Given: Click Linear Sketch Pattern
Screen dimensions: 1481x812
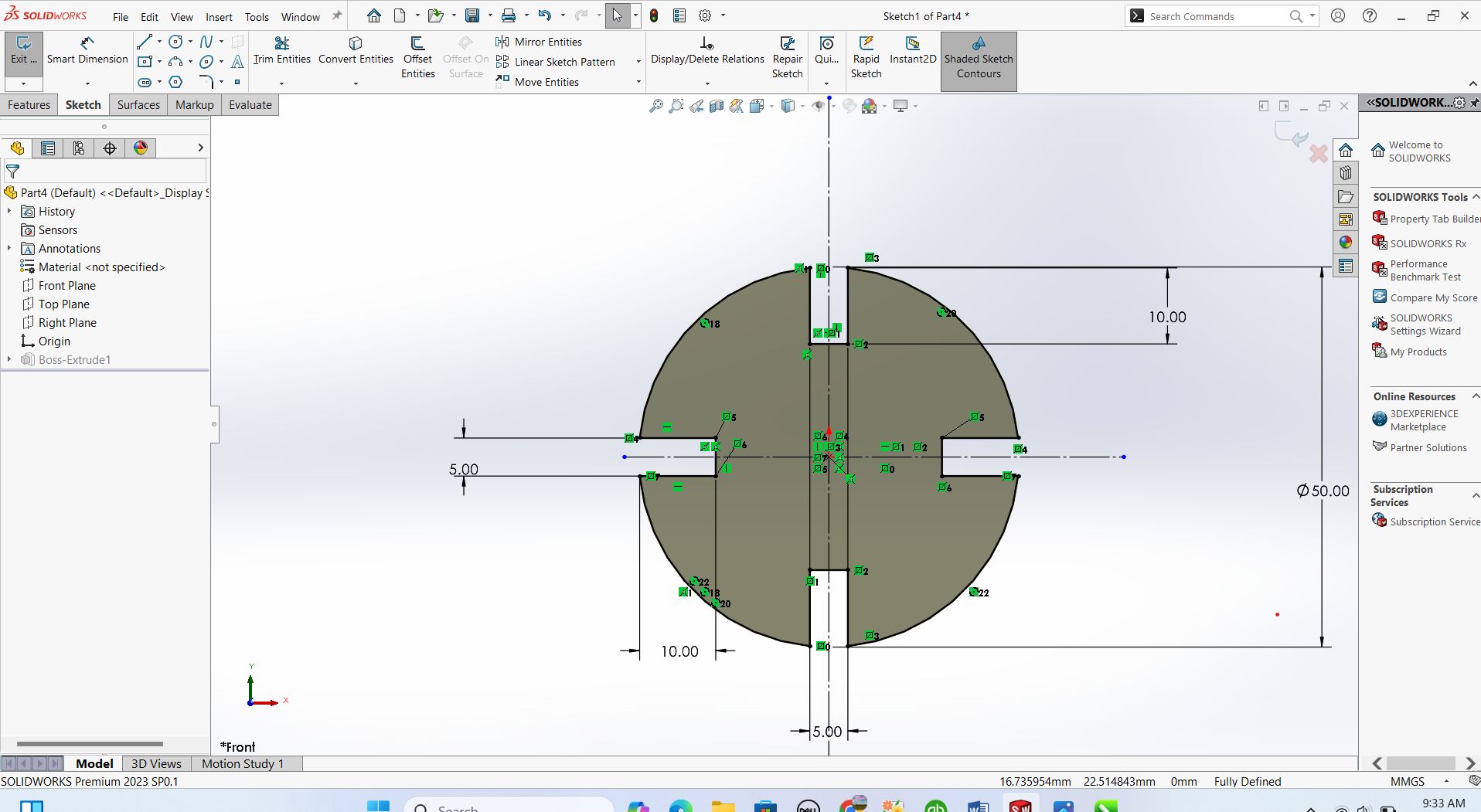Looking at the screenshot, I should click(x=555, y=62).
